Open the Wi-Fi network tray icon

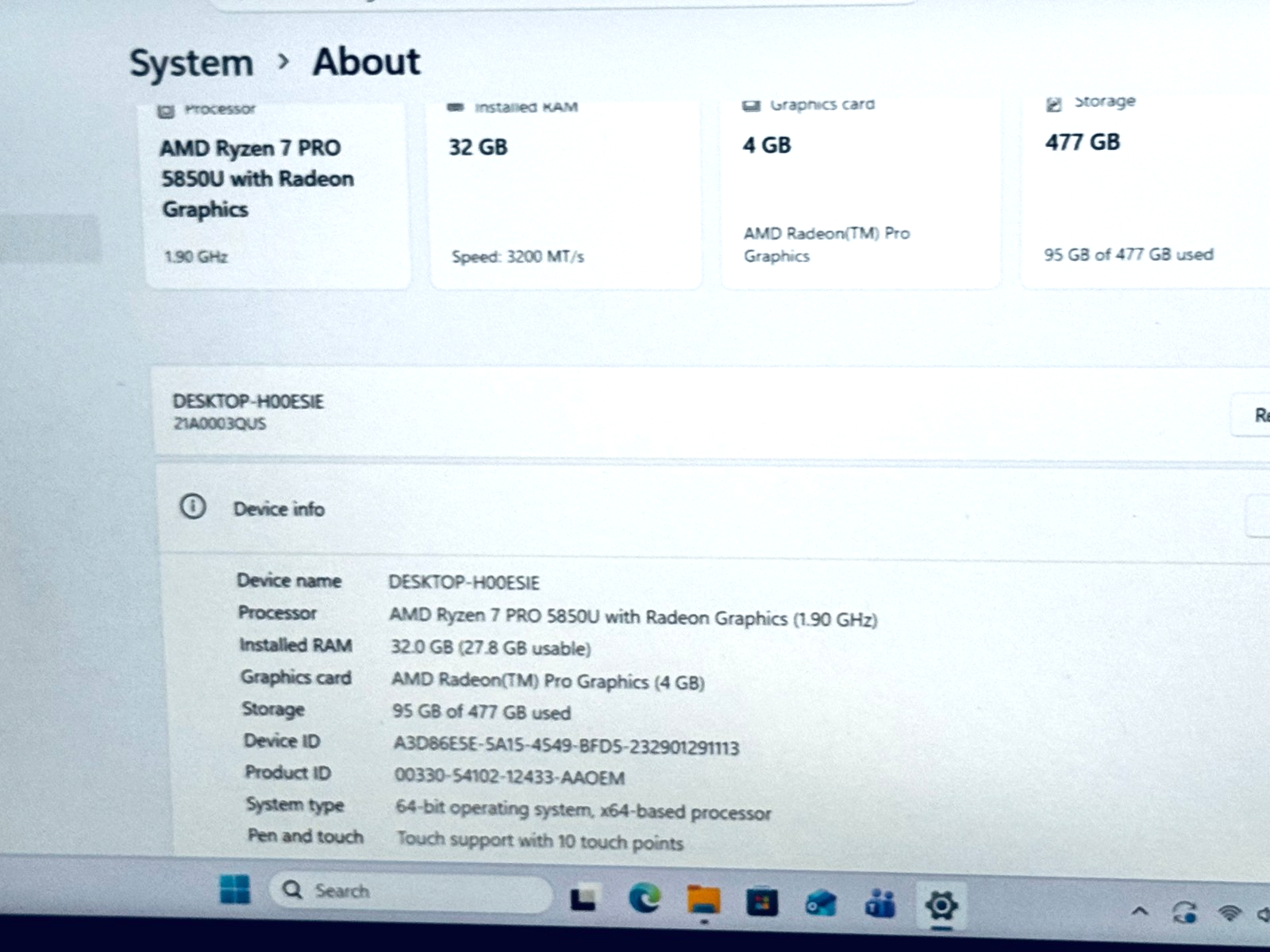[1230, 914]
